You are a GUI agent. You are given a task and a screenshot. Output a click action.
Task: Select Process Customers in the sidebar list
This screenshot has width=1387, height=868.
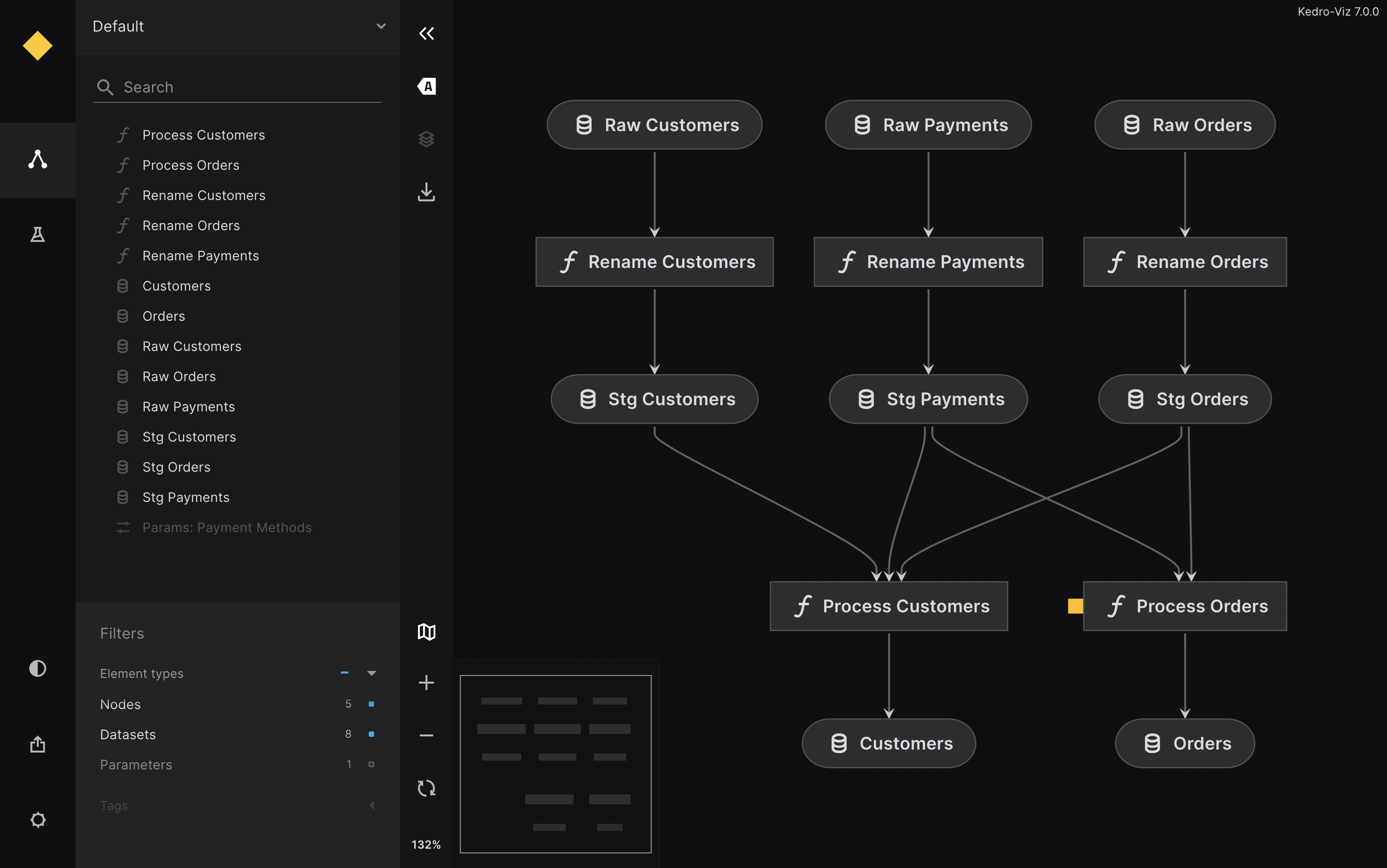coord(203,135)
